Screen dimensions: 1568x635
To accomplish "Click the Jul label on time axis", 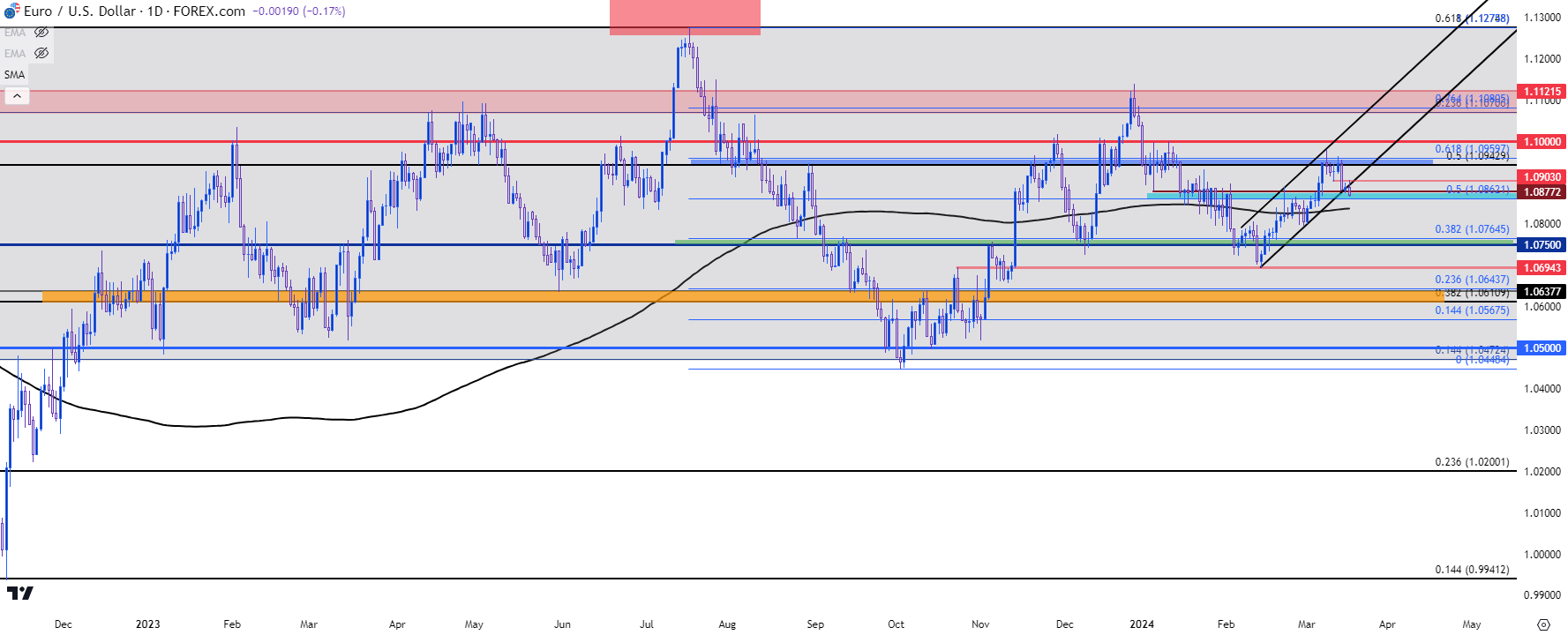I will 647,624.
